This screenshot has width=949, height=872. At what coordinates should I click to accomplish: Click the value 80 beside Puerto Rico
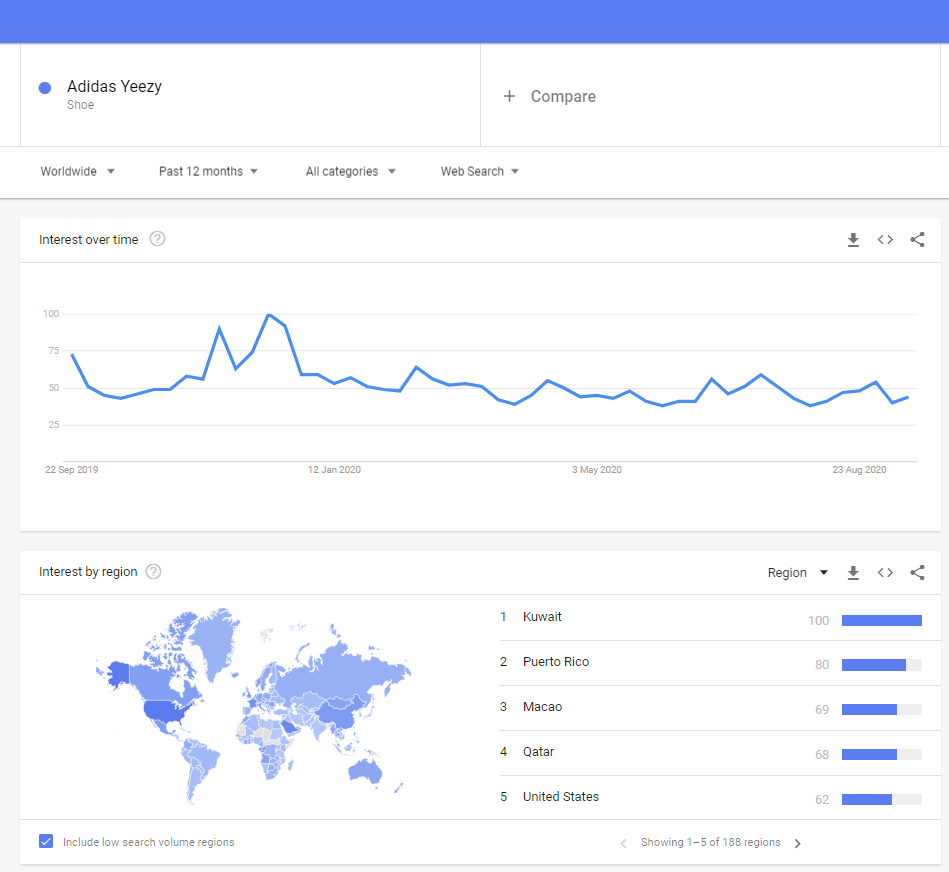(x=822, y=665)
